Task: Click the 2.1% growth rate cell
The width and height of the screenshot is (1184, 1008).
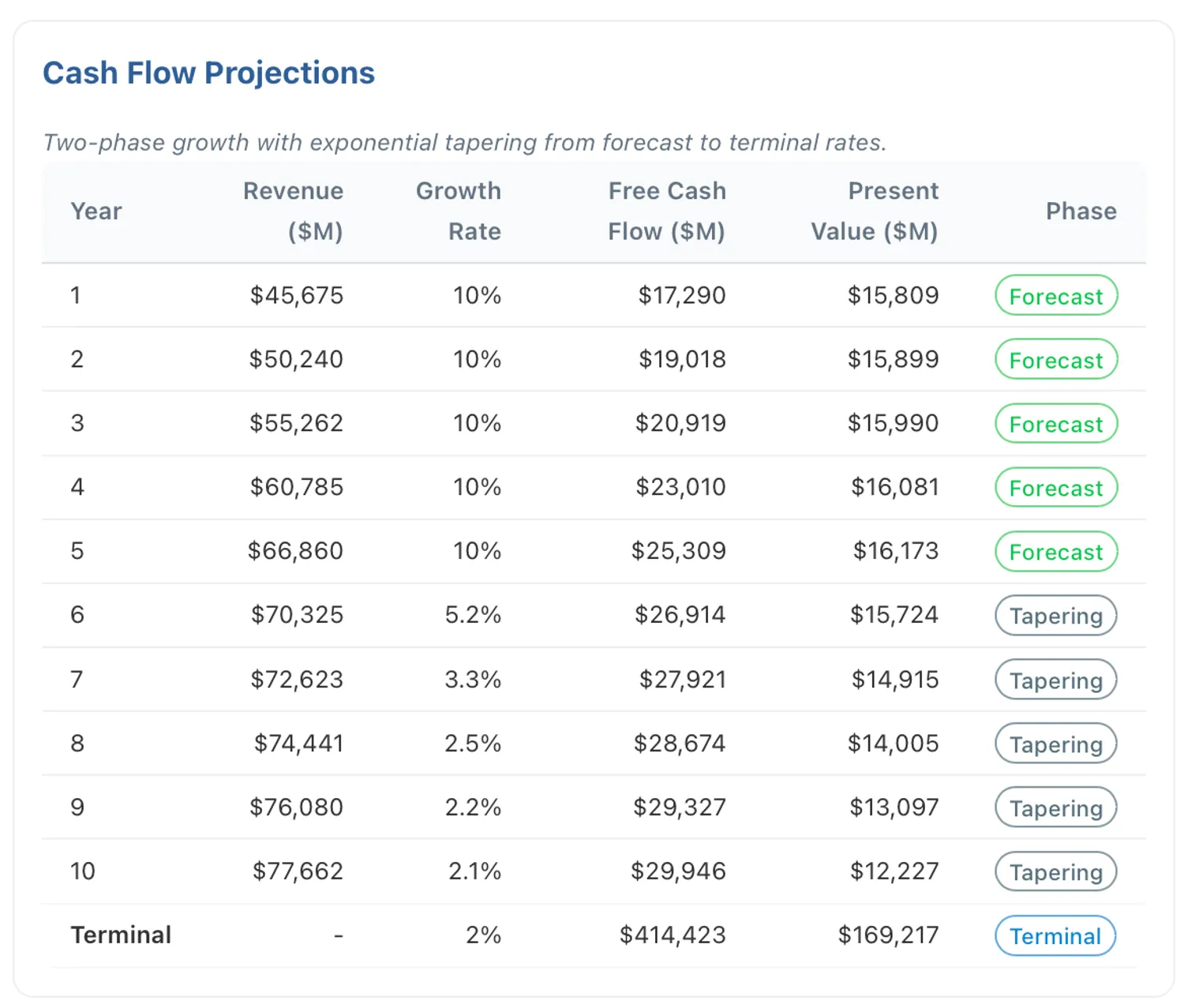Action: 474,871
